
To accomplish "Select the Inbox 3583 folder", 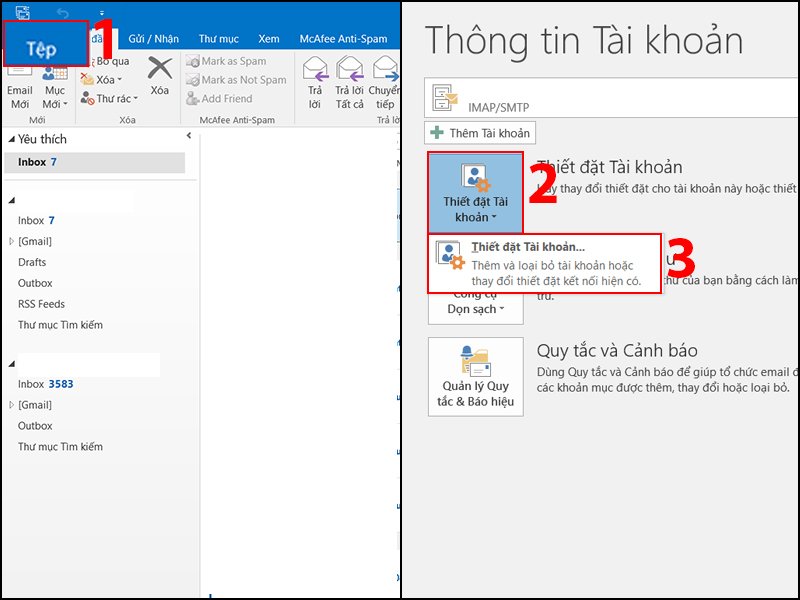I will point(45,384).
